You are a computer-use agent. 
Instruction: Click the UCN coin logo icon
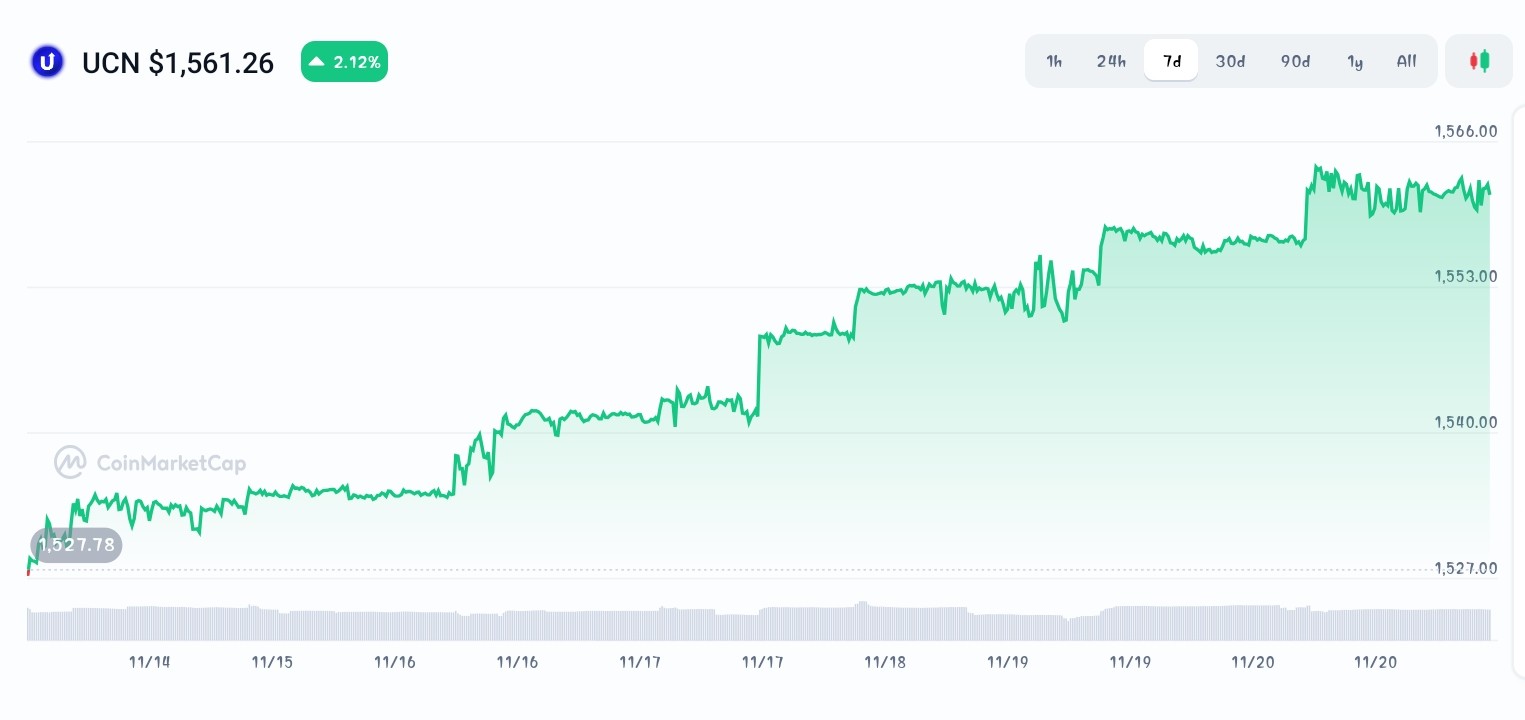(x=46, y=62)
